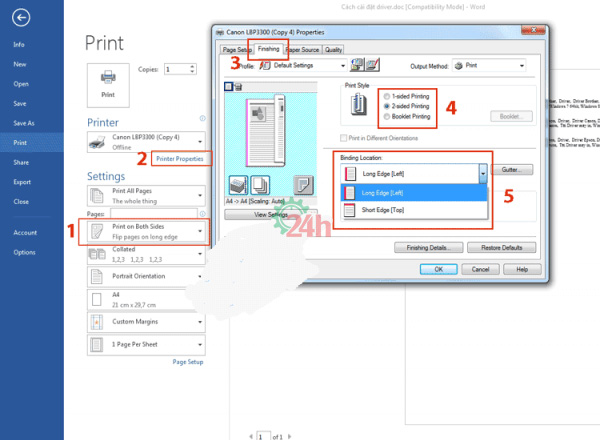Screen dimensions: 600x440
Task: Open the A4 paper size dropdown
Action: click(146, 300)
